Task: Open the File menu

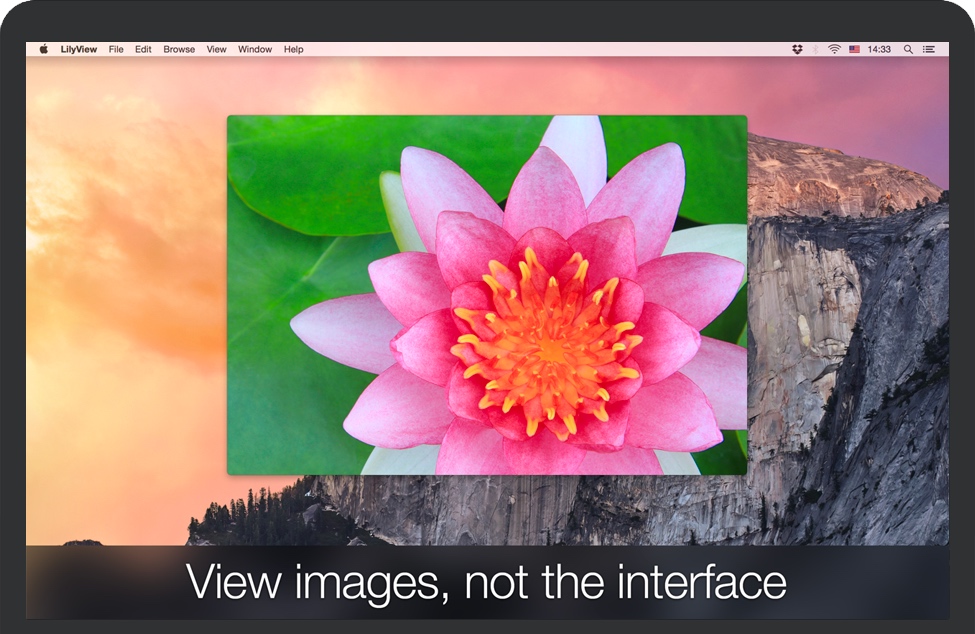Action: click(x=116, y=49)
